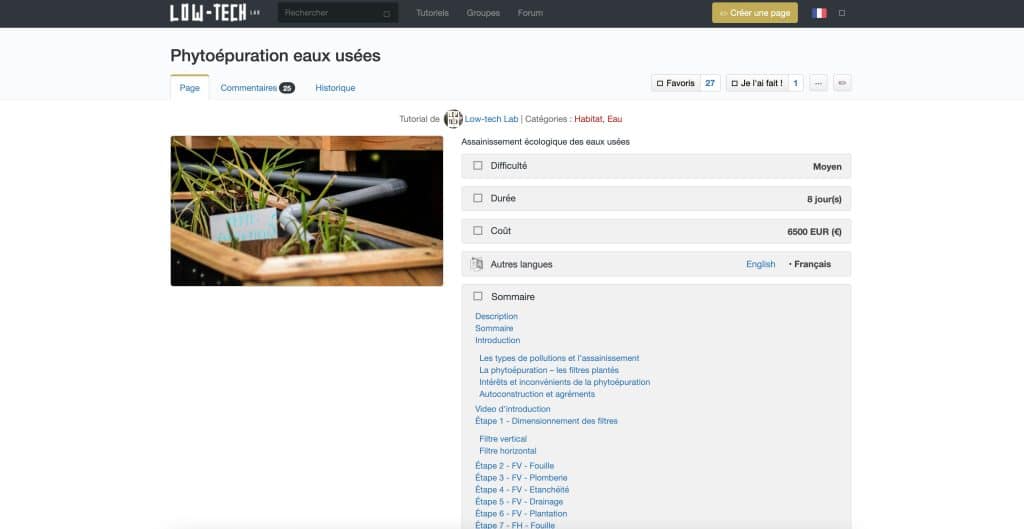Click the Créer une page button
This screenshot has width=1024, height=529.
point(754,13)
